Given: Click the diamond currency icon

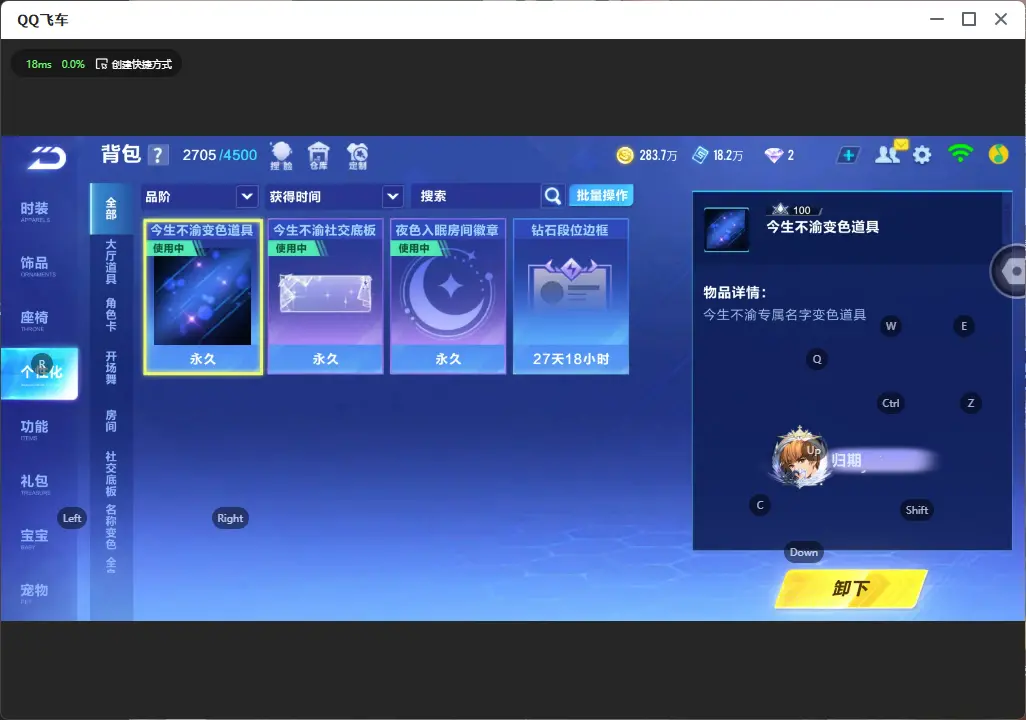Looking at the screenshot, I should point(773,155).
